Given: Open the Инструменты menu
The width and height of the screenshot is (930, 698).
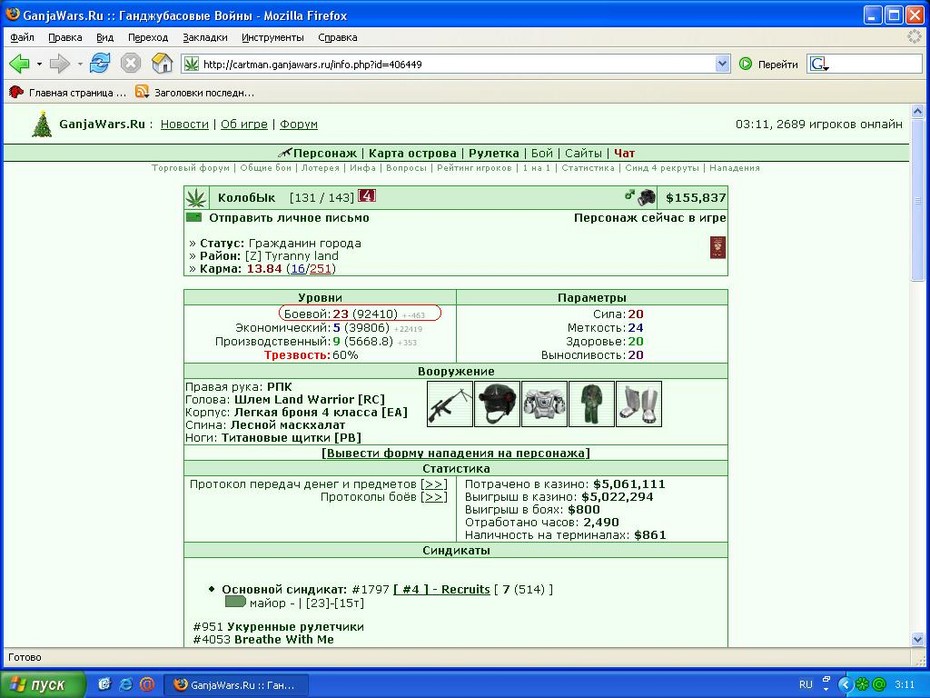Looking at the screenshot, I should point(272,37).
